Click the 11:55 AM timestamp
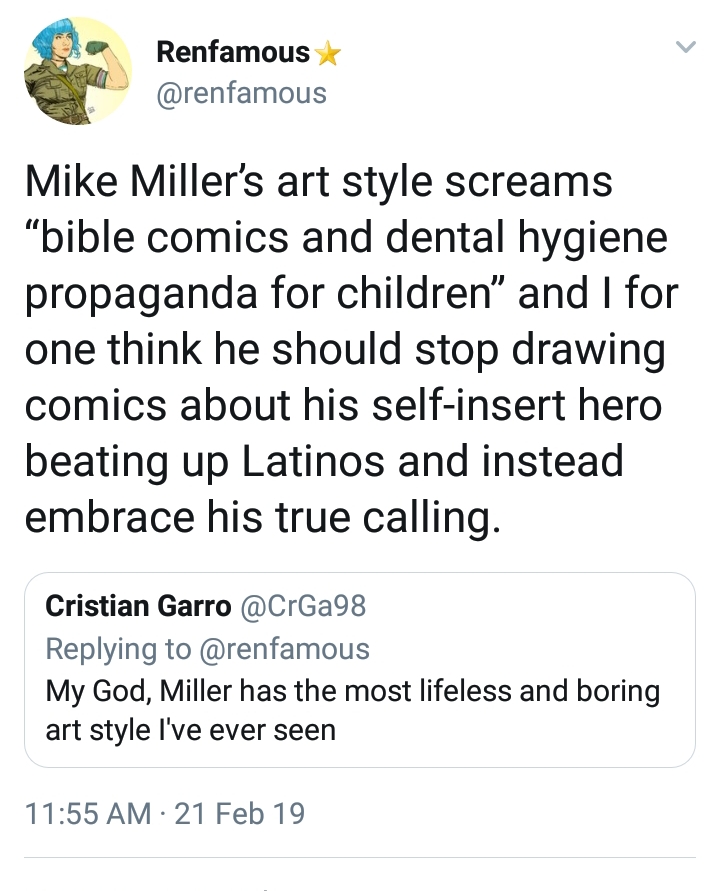This screenshot has height=891, width=720. [89, 813]
